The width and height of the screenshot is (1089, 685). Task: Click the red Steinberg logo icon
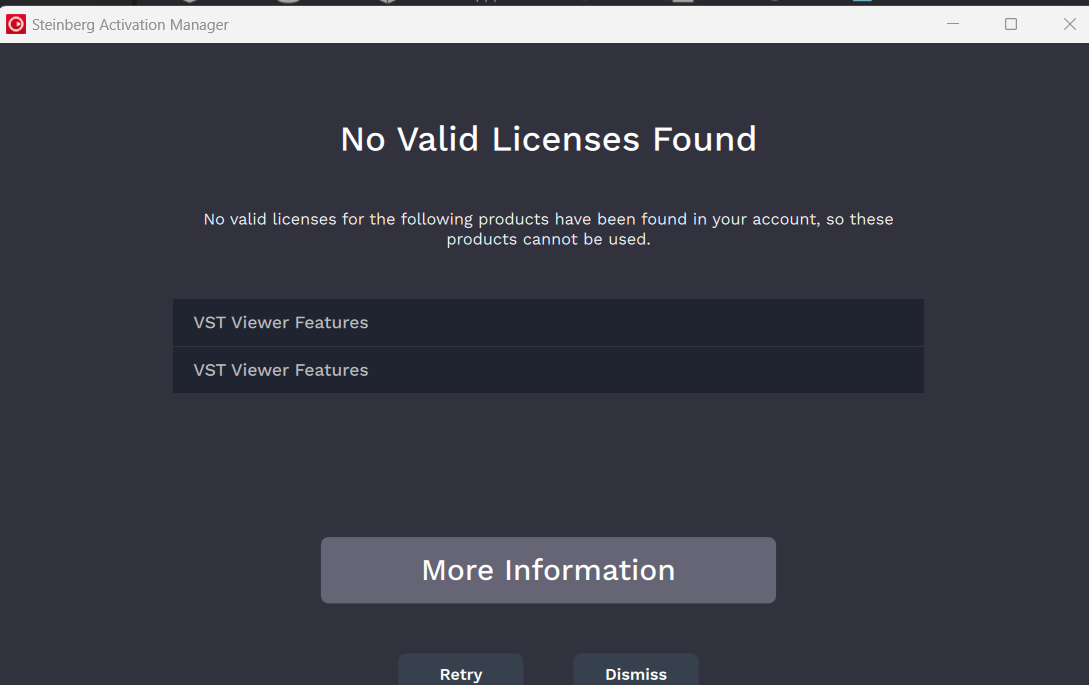(x=15, y=23)
